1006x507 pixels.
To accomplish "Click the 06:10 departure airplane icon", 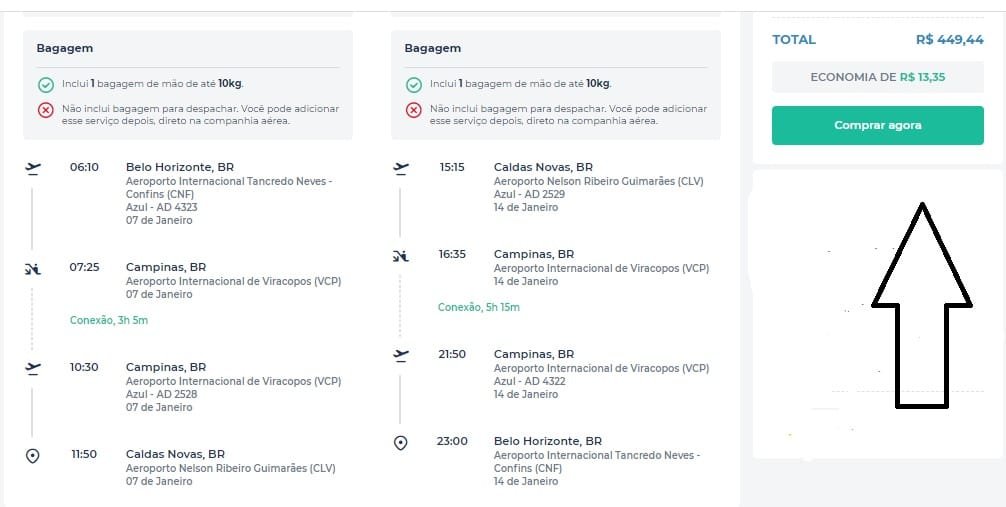I will 33,169.
